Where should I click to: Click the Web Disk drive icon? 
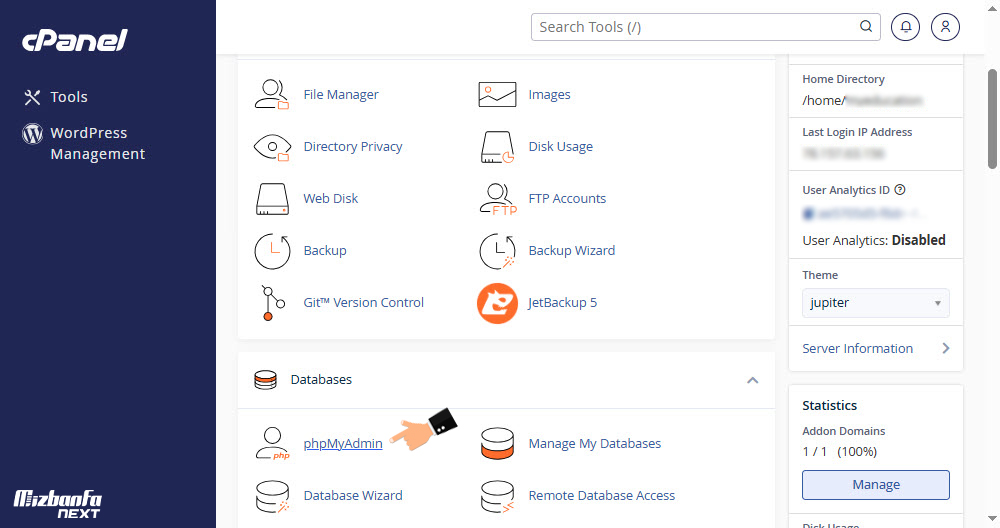tap(271, 198)
